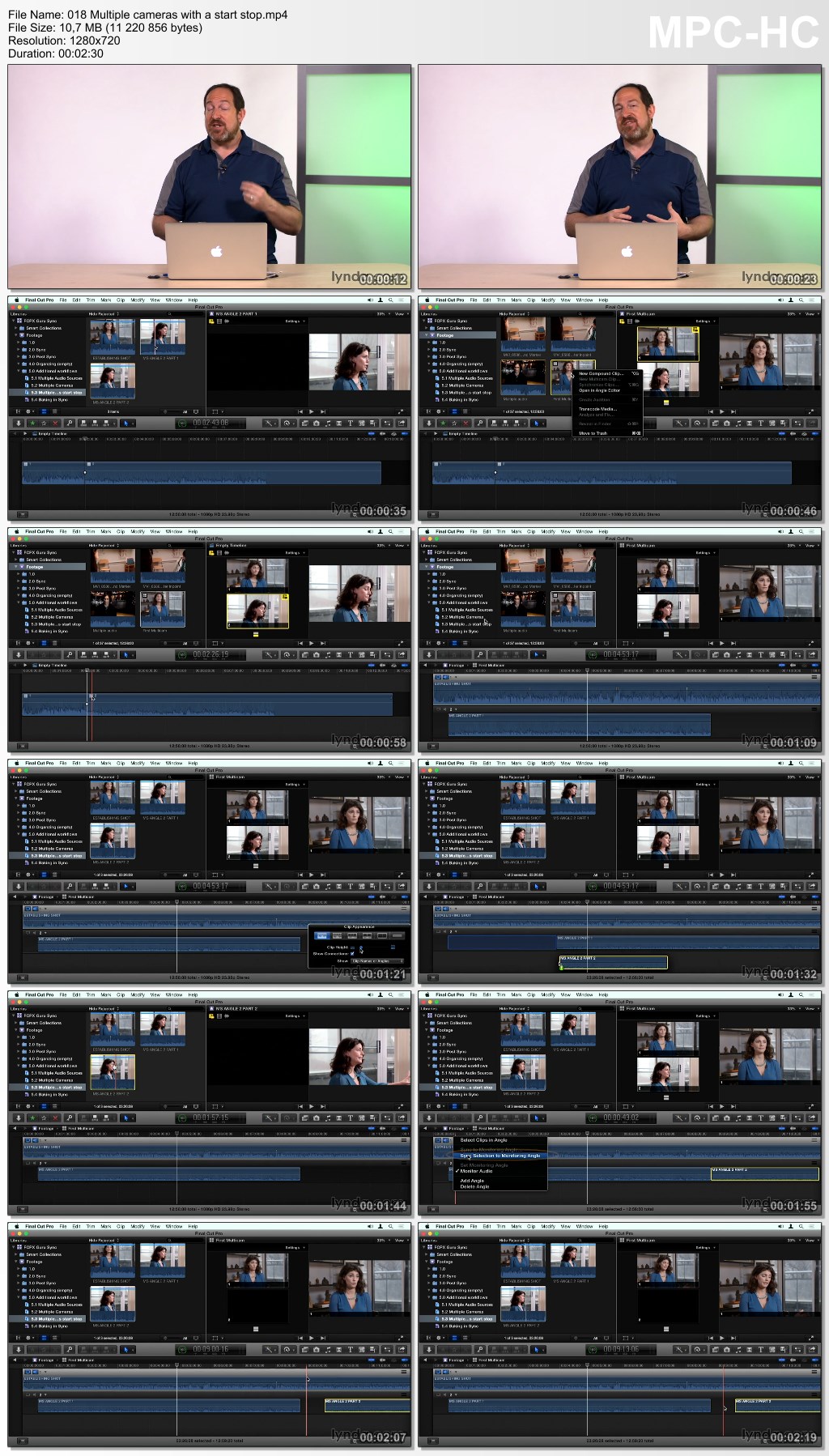Viewport: 829px width, 1456px height.
Task: Open the Modify menu in 00:00:35 frame
Action: coord(138,300)
